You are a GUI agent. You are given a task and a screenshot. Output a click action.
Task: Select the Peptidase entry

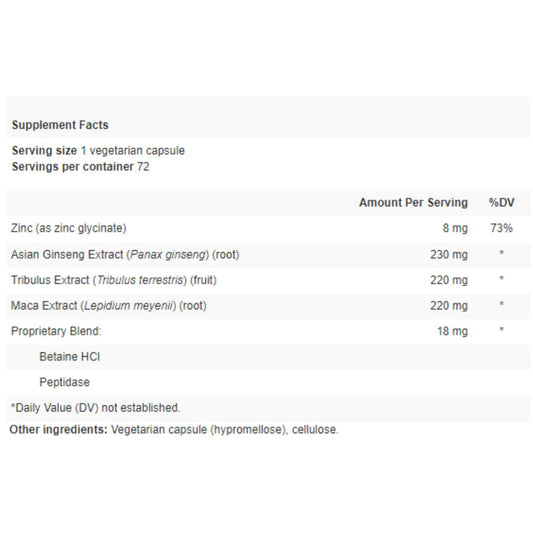[x=64, y=382]
